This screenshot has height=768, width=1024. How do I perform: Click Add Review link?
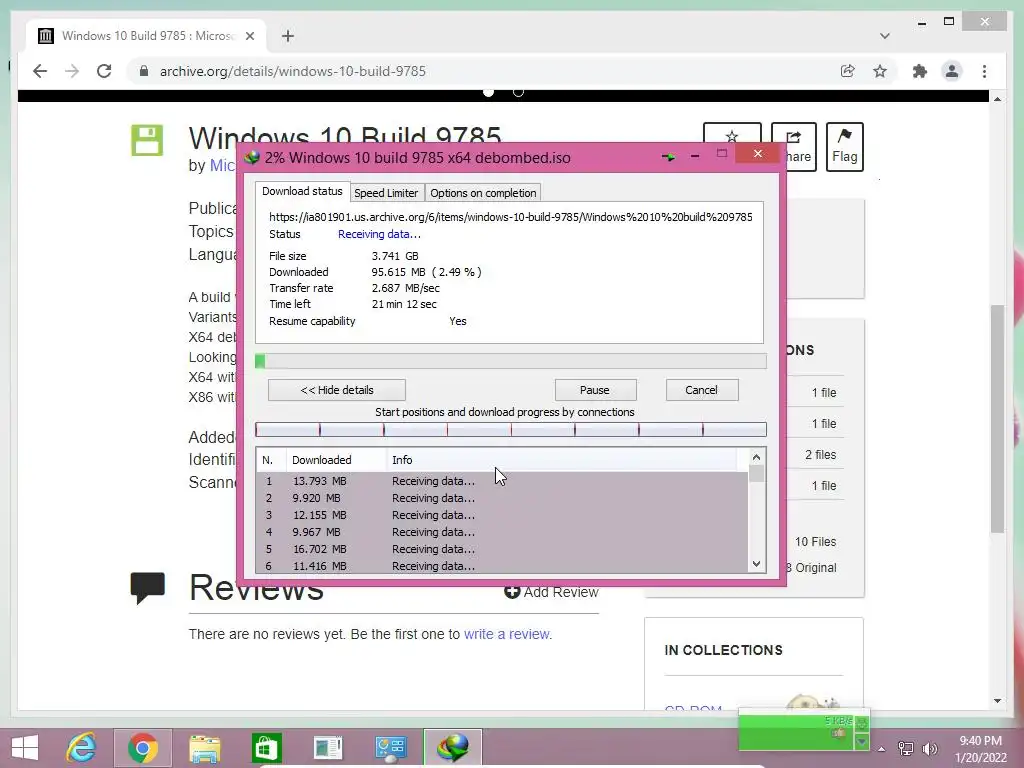tap(551, 592)
